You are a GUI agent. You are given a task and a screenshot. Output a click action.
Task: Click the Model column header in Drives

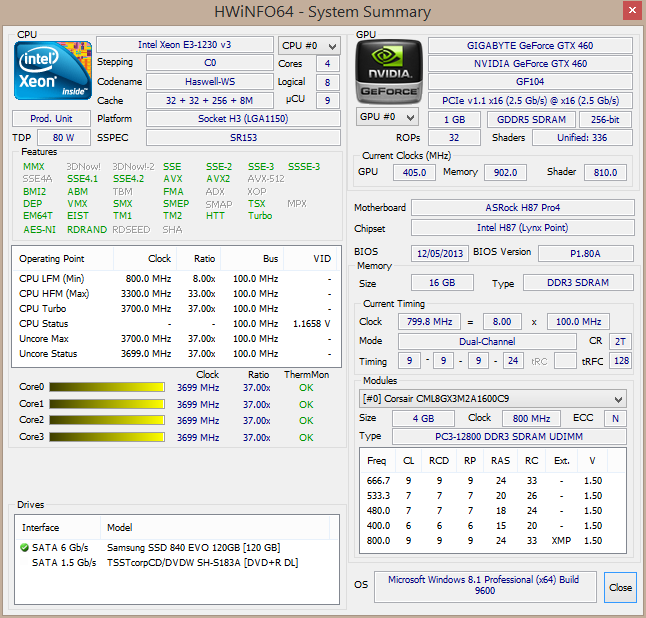pos(215,527)
